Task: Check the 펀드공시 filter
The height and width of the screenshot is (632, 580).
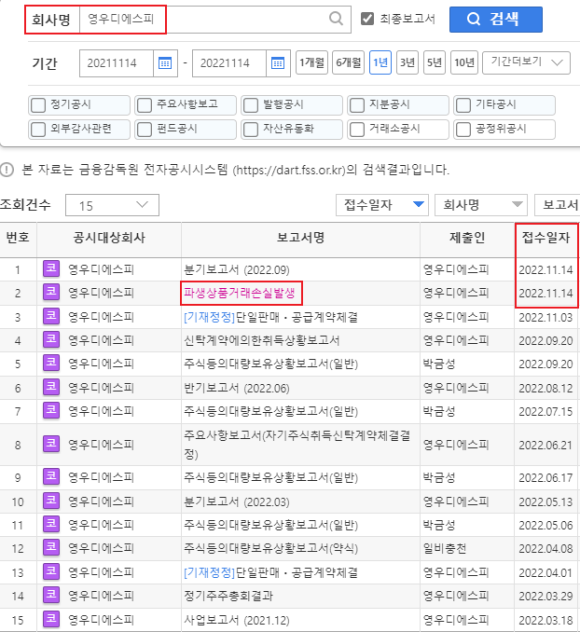Action: (x=144, y=129)
